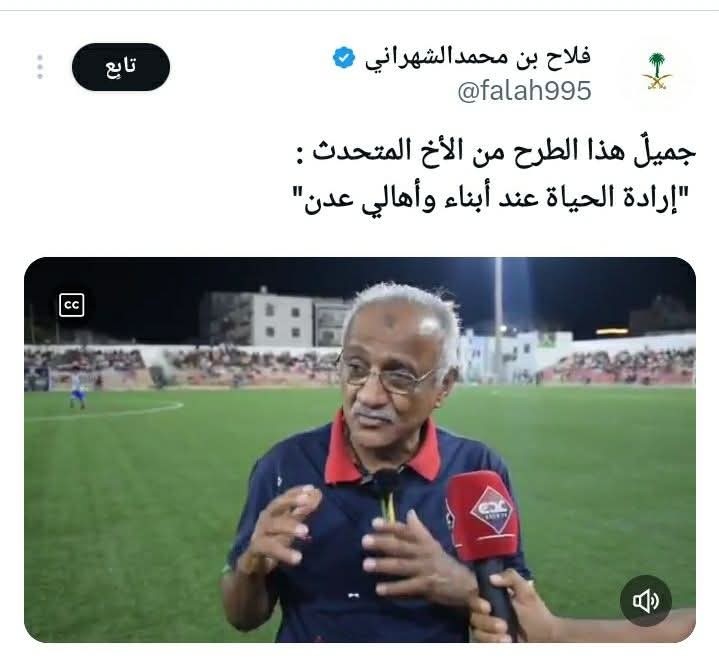Mute the video using the speaker icon
Screen dimensions: 719x667
point(646,601)
